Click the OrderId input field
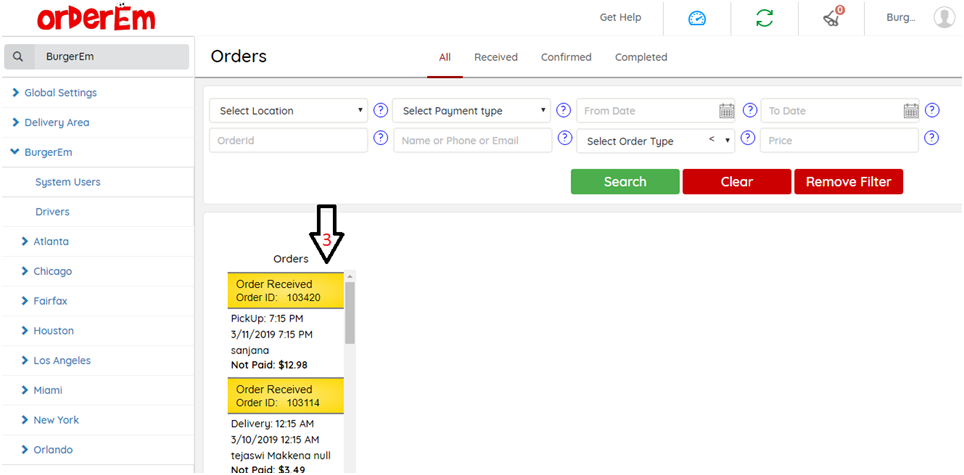Screen dimensions: 964x475 (x=289, y=141)
